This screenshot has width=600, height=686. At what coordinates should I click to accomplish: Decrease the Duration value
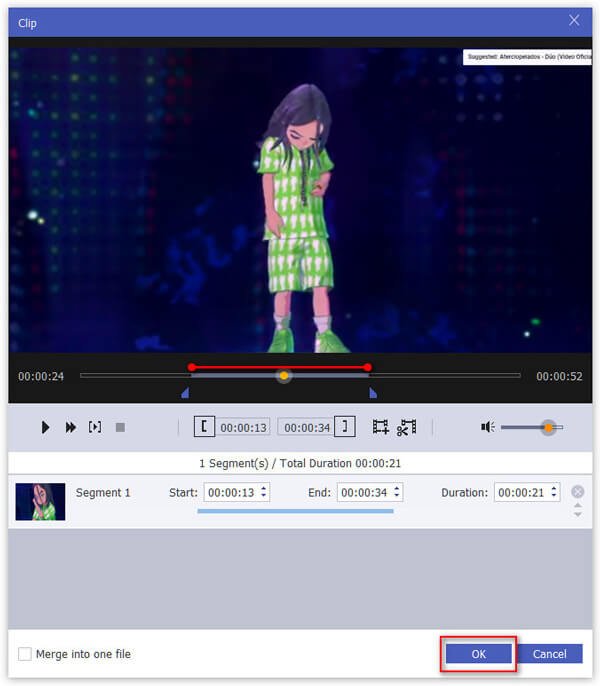coord(554,496)
